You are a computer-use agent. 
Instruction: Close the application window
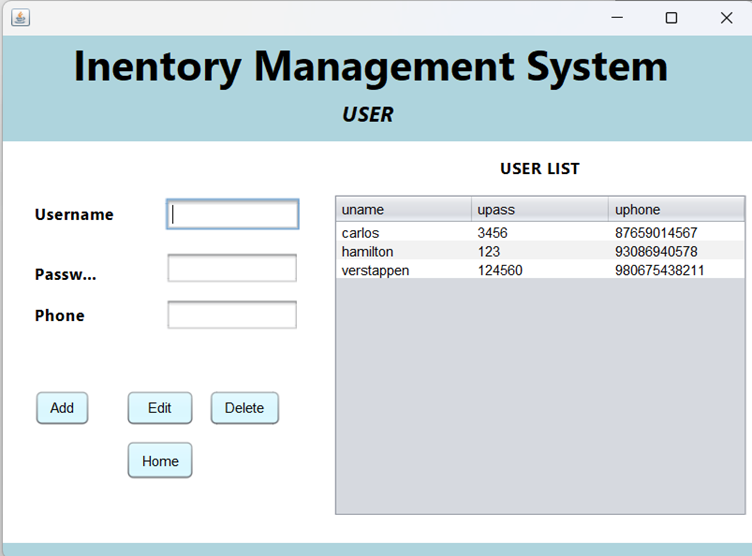point(727,18)
